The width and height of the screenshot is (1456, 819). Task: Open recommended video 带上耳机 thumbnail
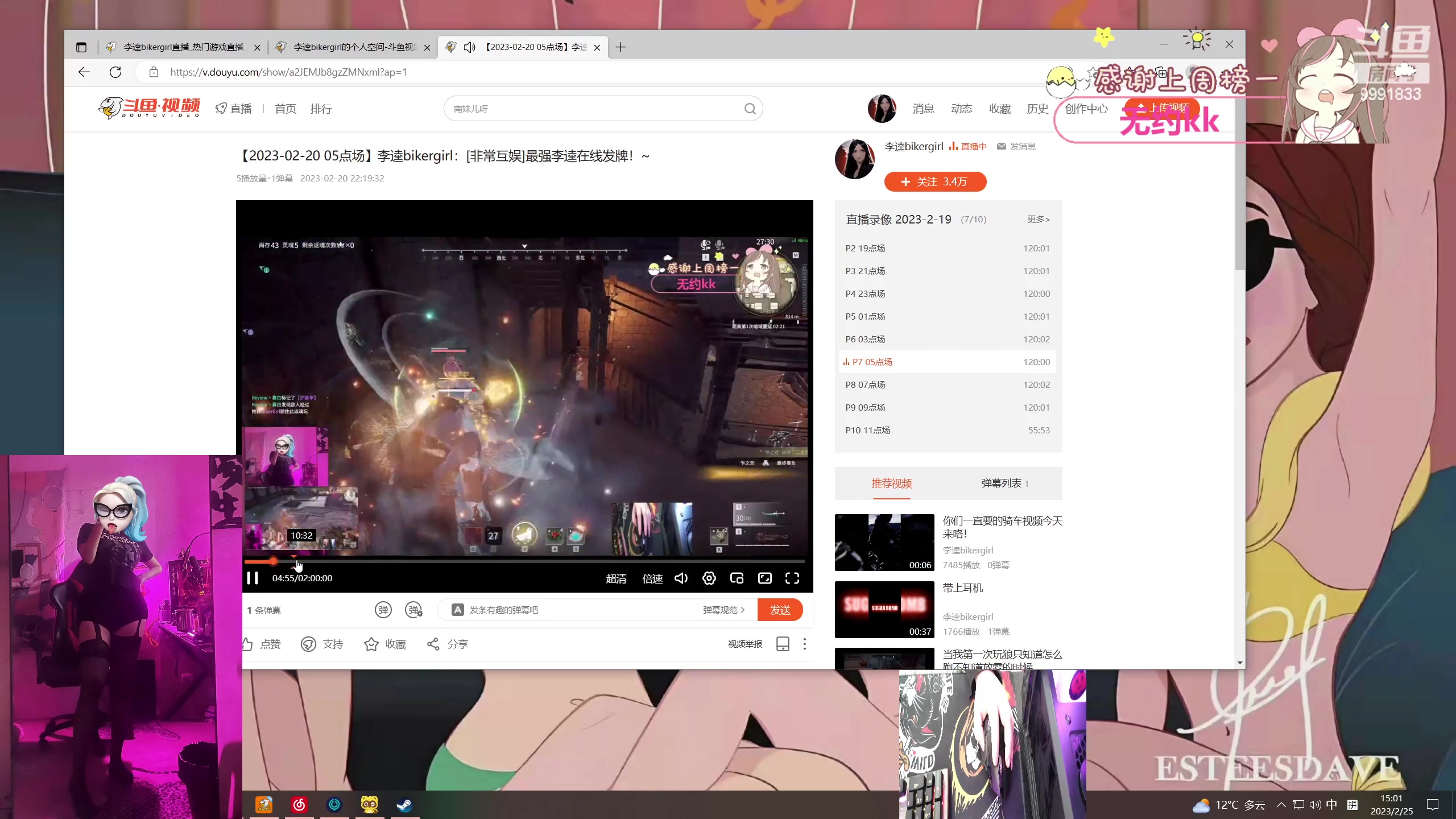tap(884, 610)
